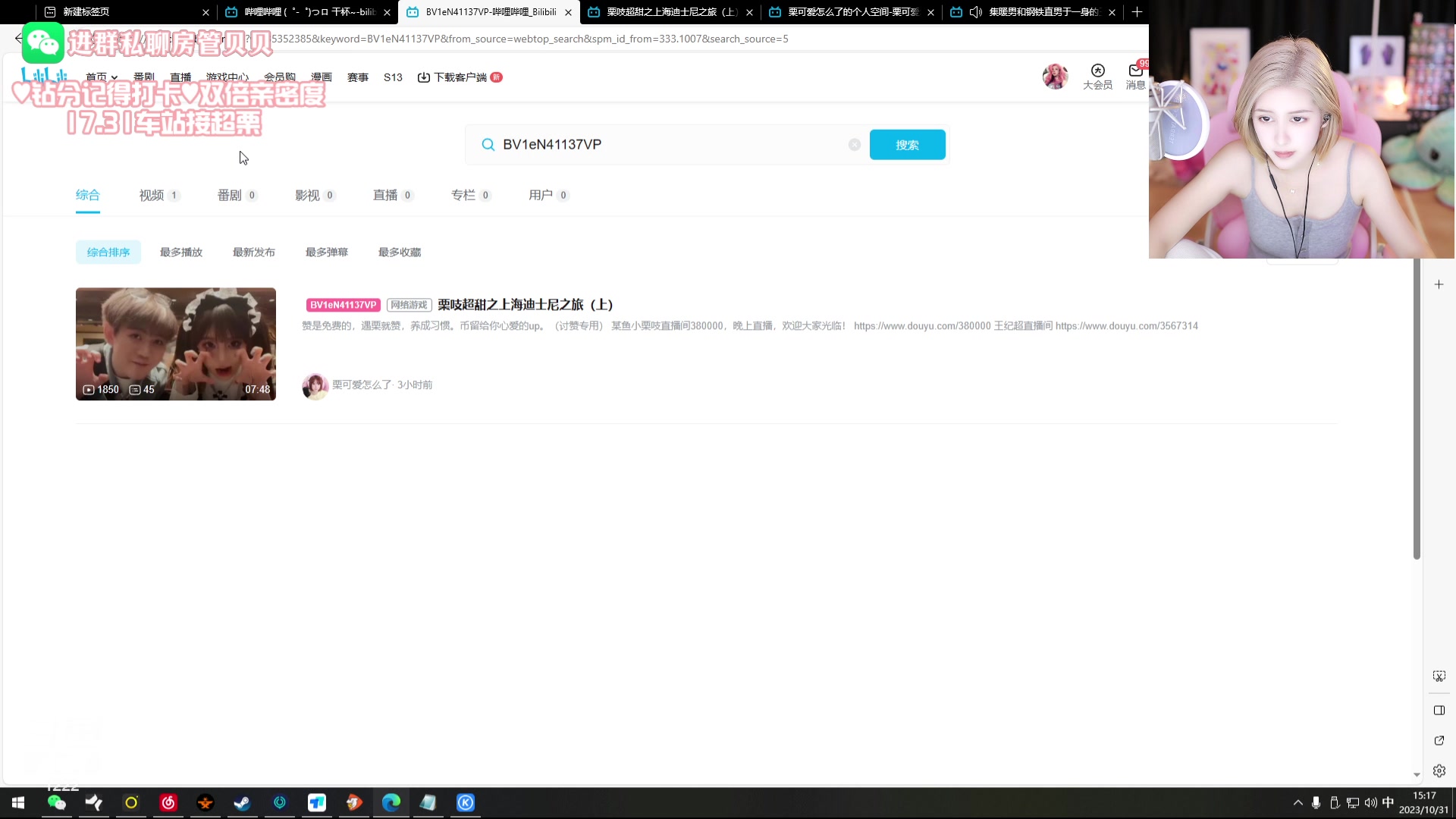Switch to the 视频 results tab
Viewport: 1456px width, 819px height.
point(159,196)
